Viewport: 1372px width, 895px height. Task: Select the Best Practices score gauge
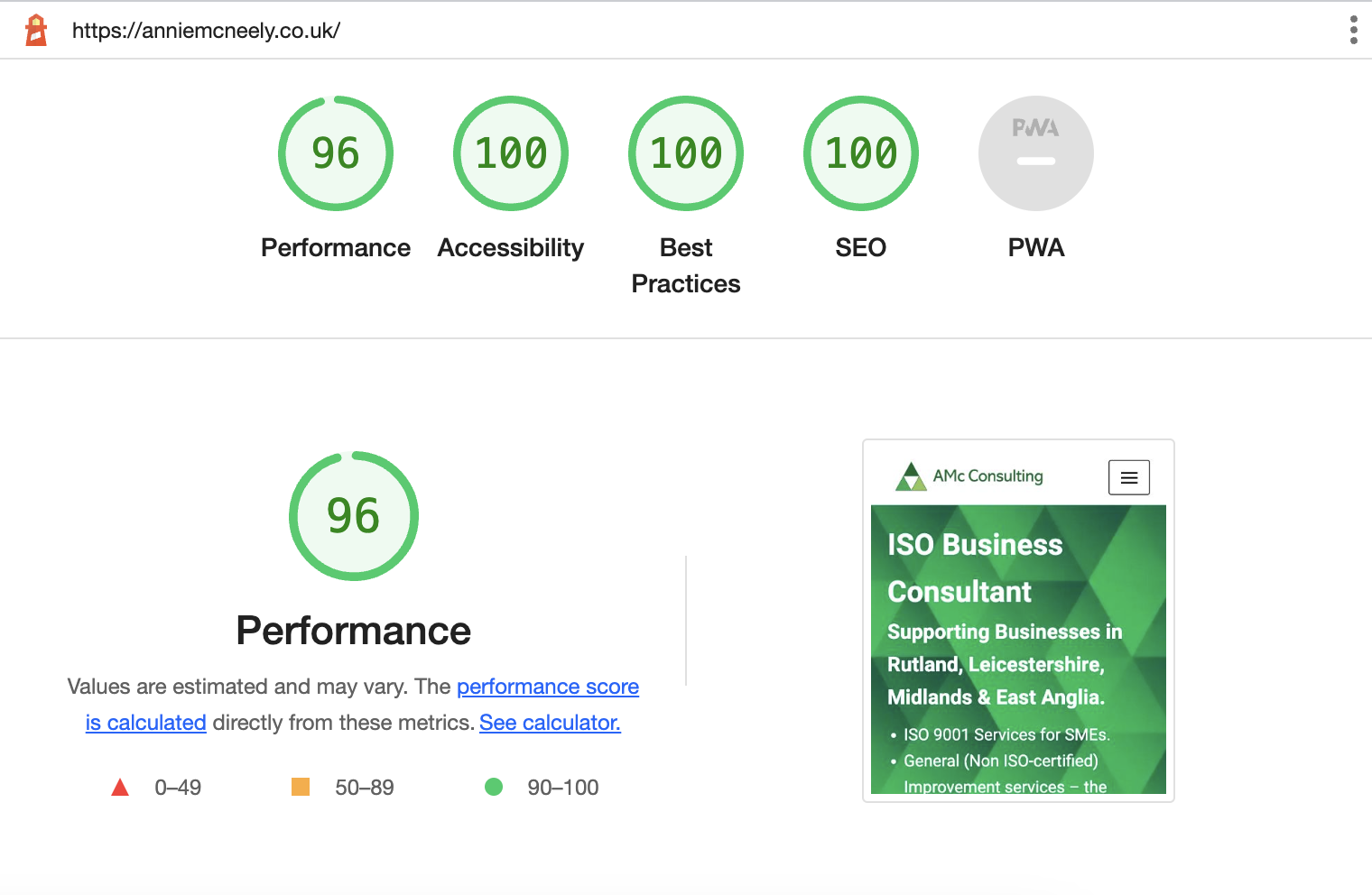coord(686,153)
